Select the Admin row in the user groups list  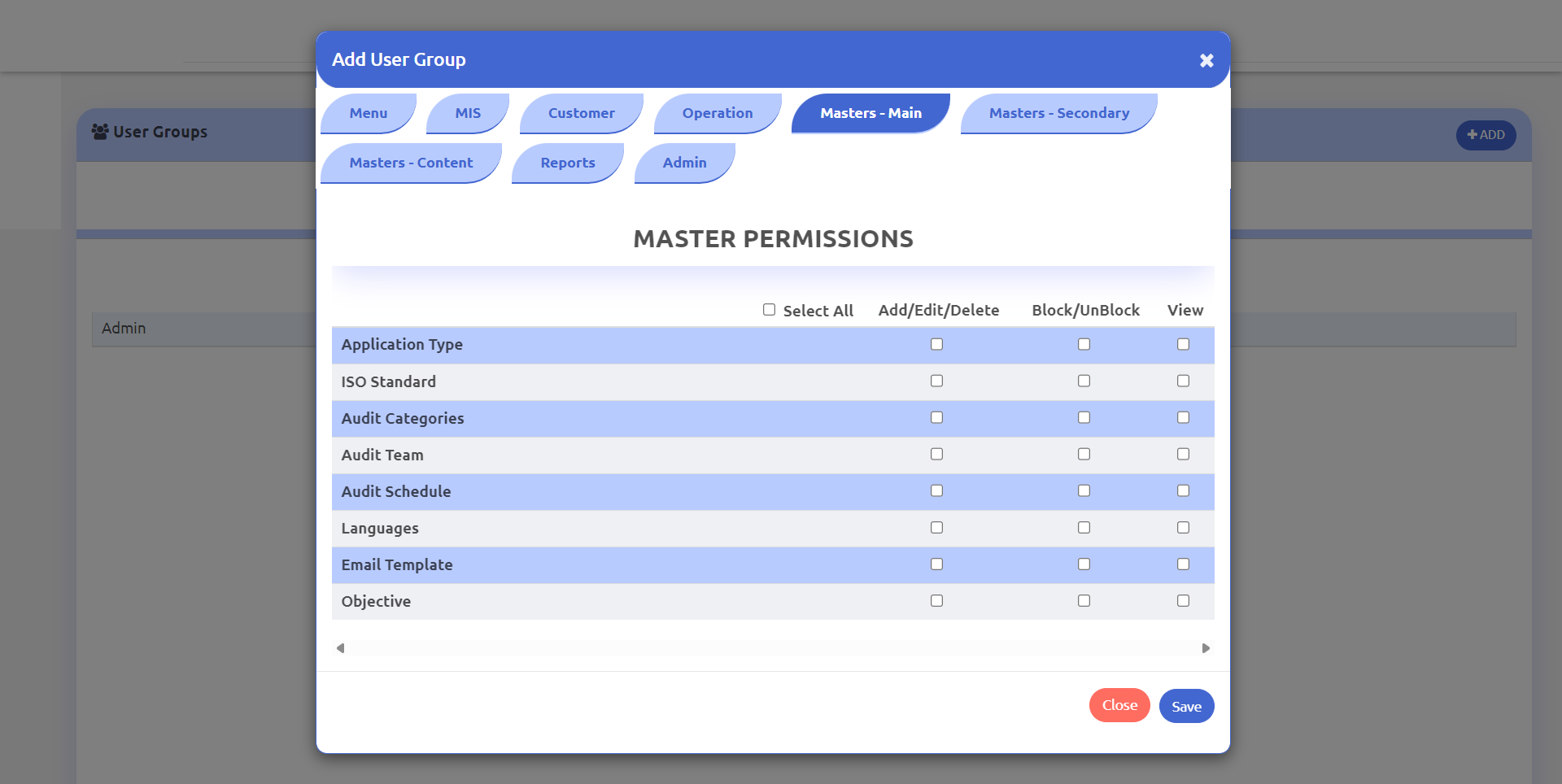124,329
